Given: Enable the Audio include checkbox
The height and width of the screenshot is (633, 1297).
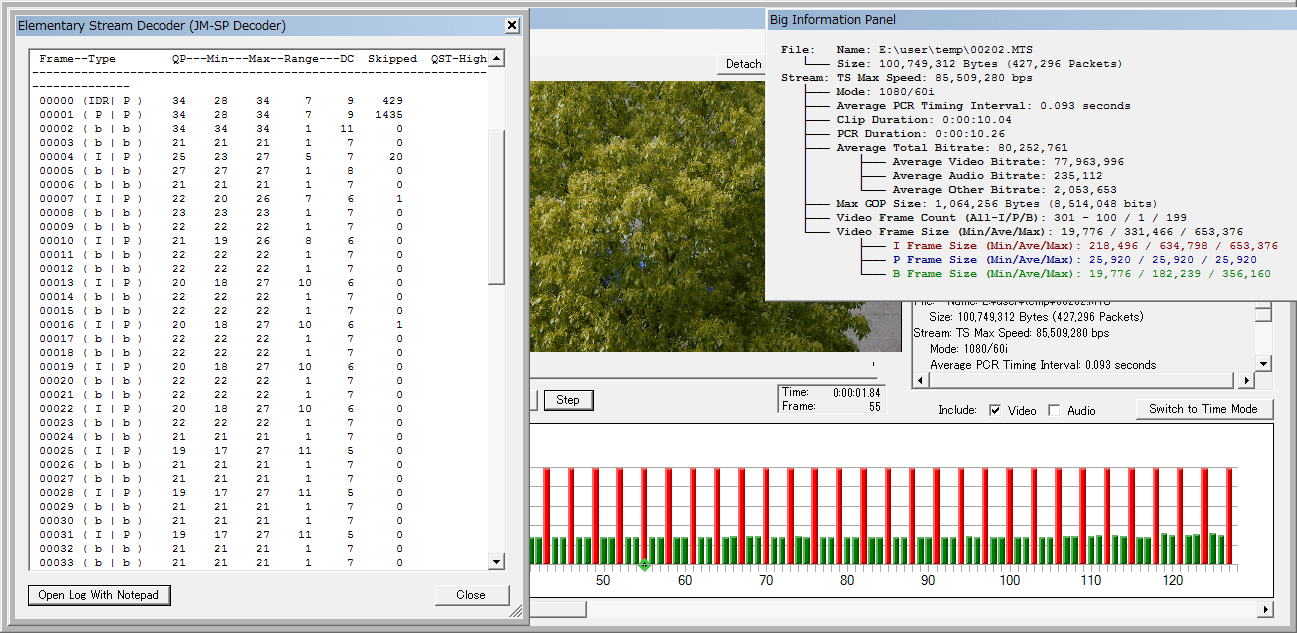Looking at the screenshot, I should tap(1054, 410).
